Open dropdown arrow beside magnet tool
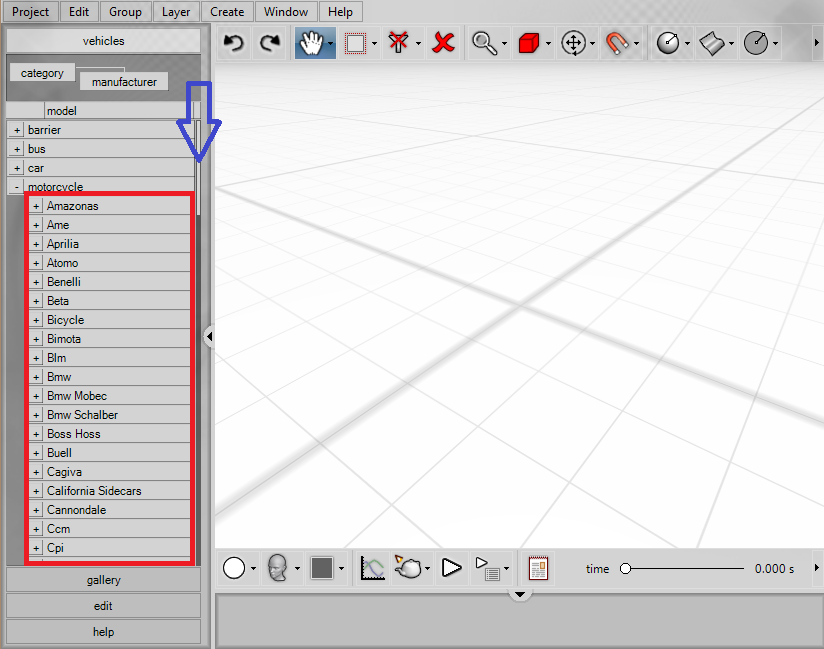Screen dimensions: 824x649 pyautogui.click(x=636, y=43)
